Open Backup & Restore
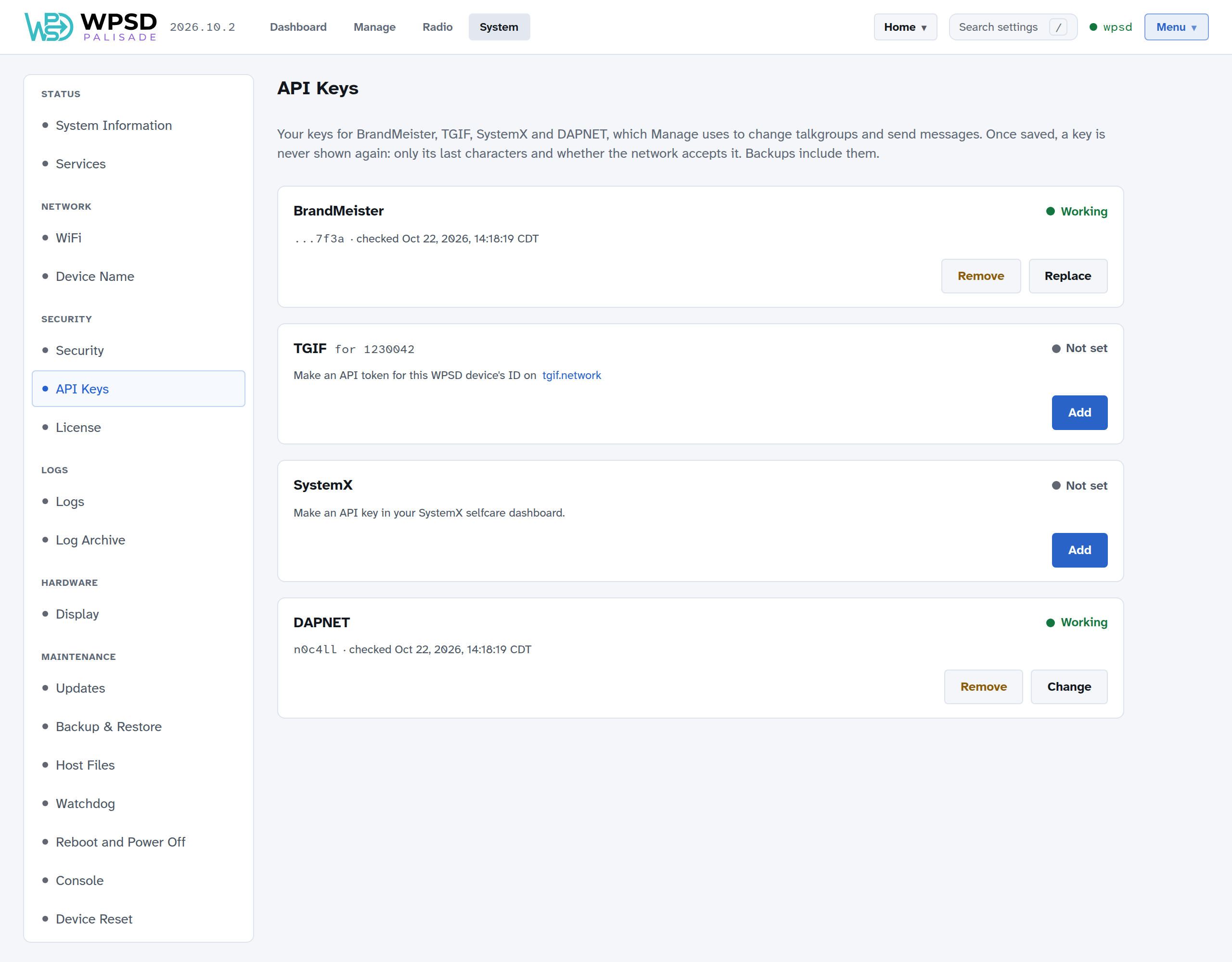The image size is (1232, 962). 138,726
